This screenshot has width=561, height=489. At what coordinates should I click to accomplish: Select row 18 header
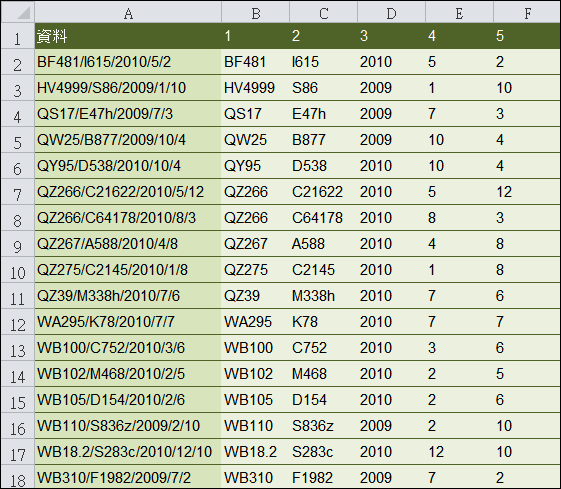click(x=18, y=477)
